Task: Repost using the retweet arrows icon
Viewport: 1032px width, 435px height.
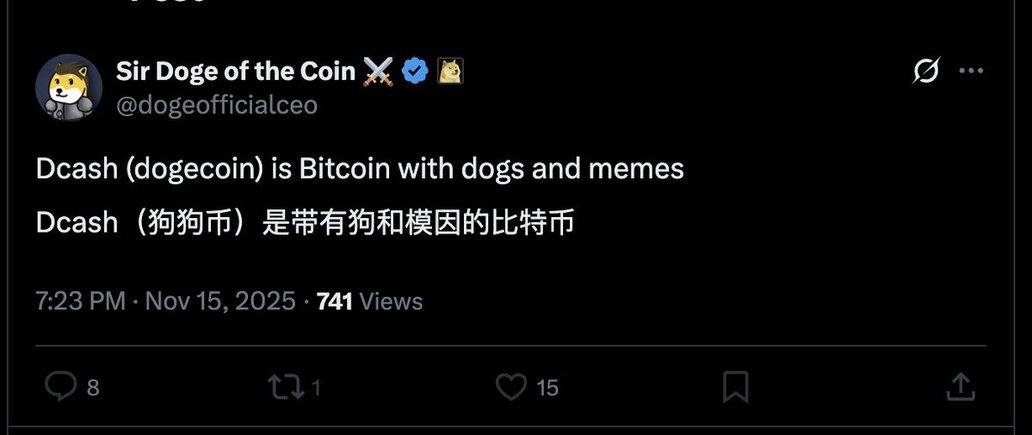Action: (286, 387)
